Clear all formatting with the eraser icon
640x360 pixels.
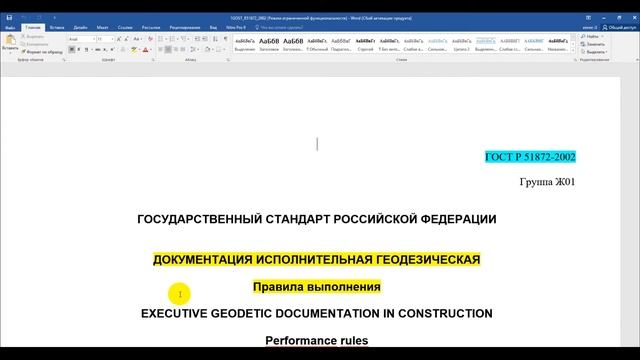click(x=150, y=39)
